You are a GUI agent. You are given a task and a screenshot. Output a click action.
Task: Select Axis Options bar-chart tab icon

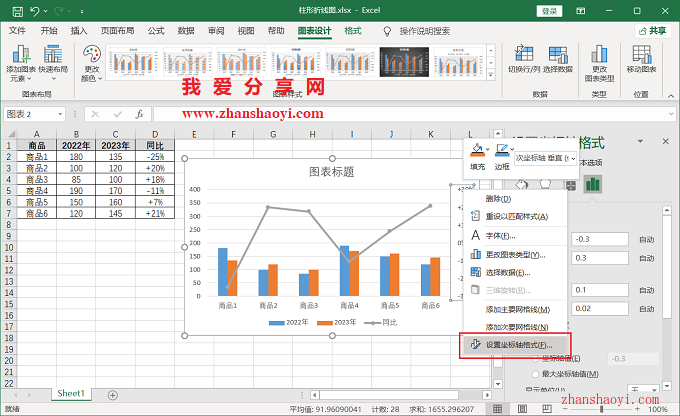(x=592, y=184)
